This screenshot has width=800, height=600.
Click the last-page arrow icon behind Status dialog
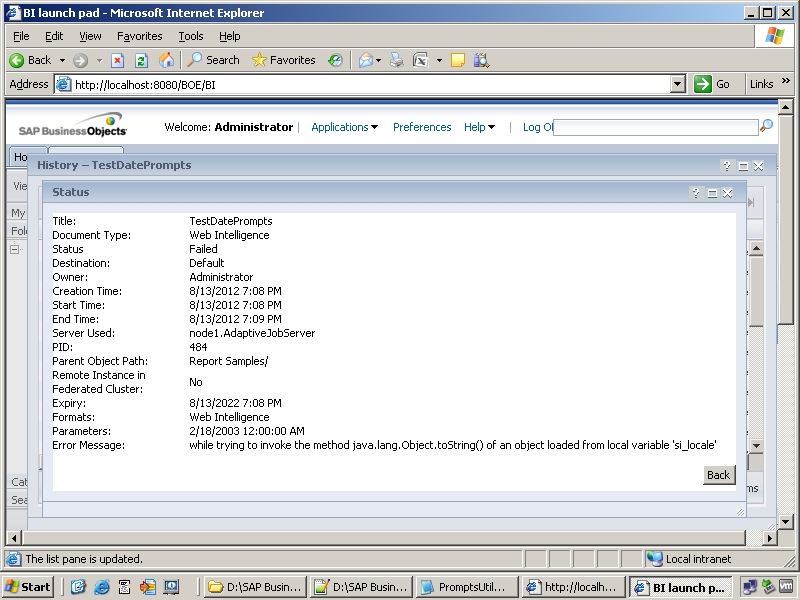751,203
